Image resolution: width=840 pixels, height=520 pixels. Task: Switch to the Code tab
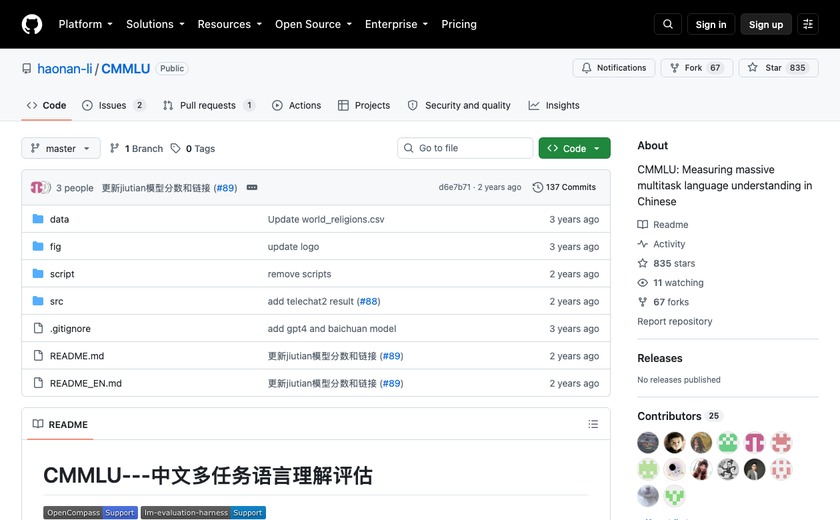[x=47, y=105]
